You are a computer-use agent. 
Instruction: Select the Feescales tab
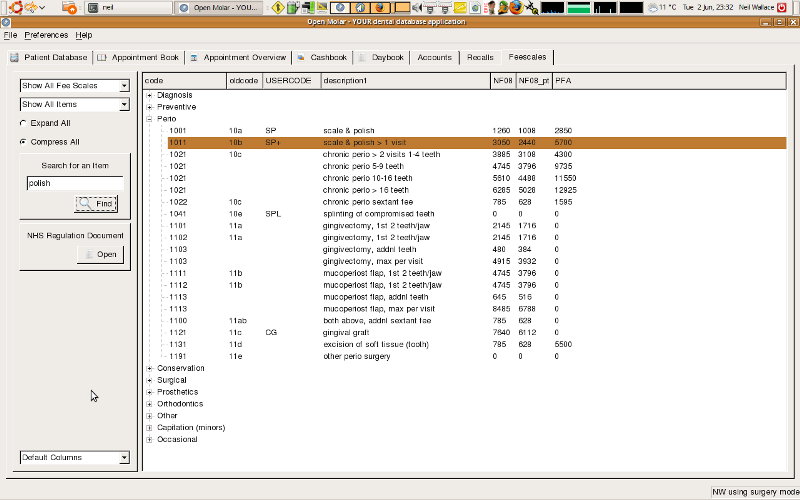[527, 57]
